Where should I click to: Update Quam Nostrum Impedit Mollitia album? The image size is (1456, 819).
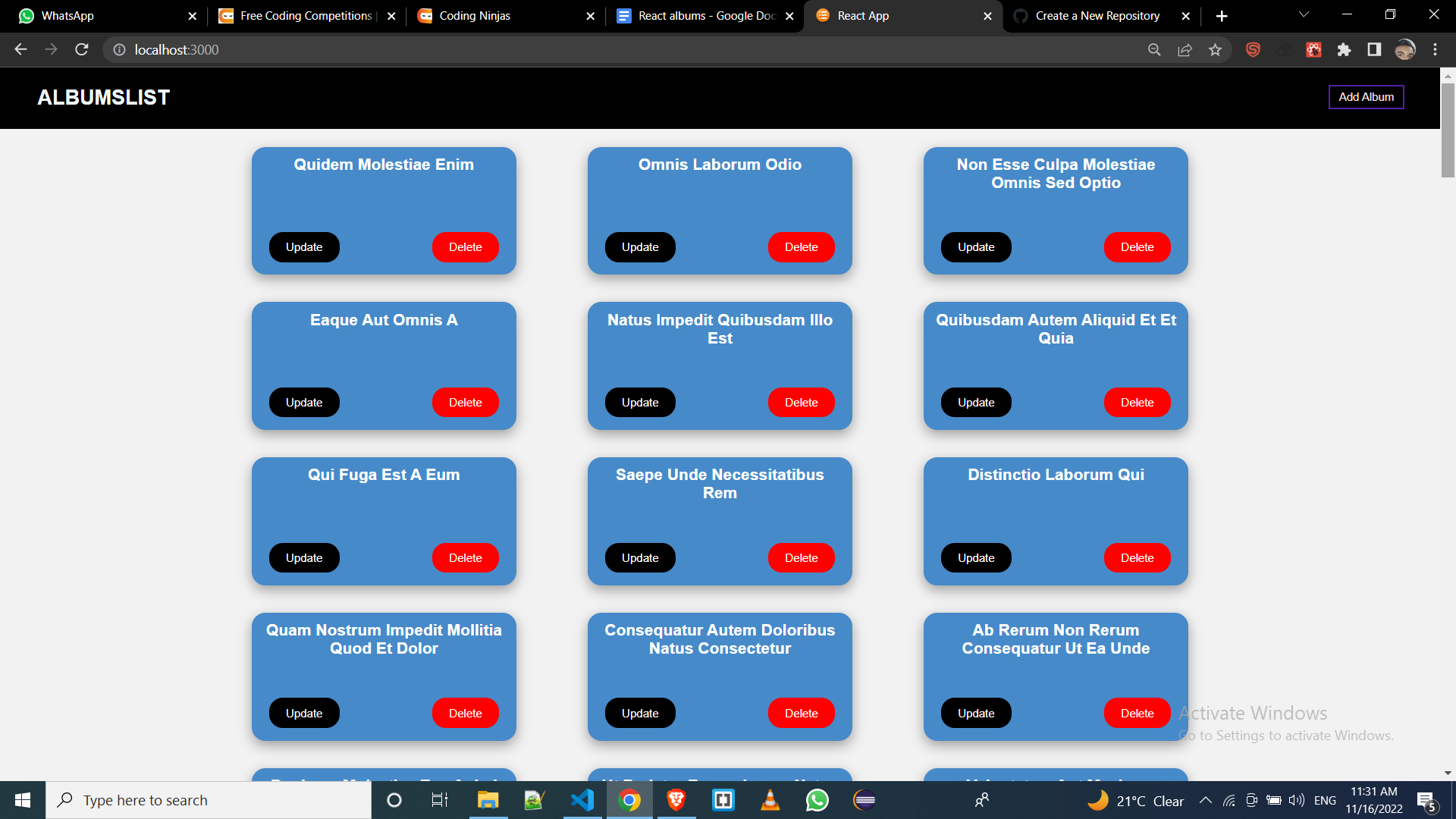[304, 714]
